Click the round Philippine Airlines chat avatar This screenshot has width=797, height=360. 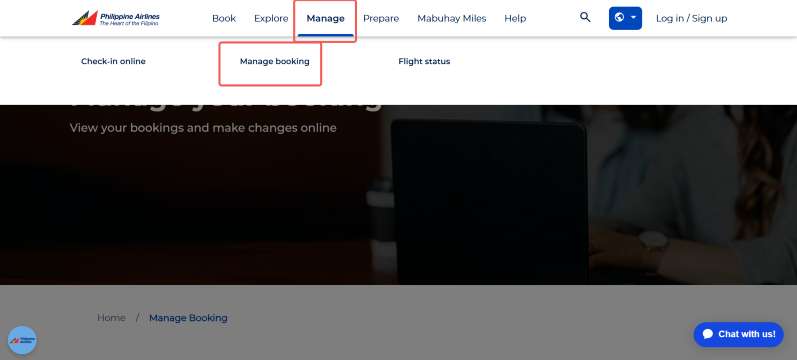pos(22,340)
